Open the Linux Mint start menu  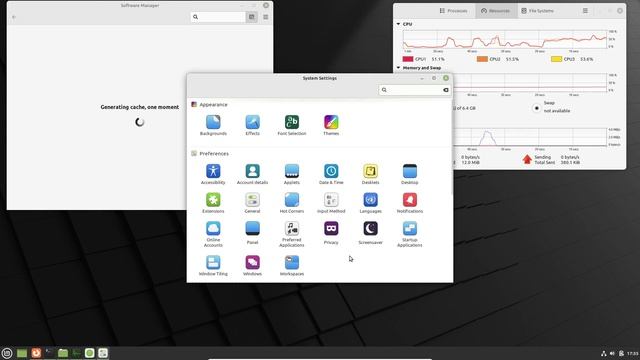(x=7, y=353)
